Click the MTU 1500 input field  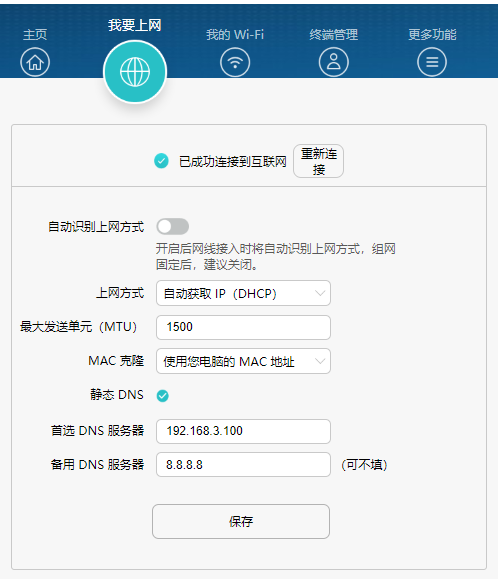click(243, 327)
